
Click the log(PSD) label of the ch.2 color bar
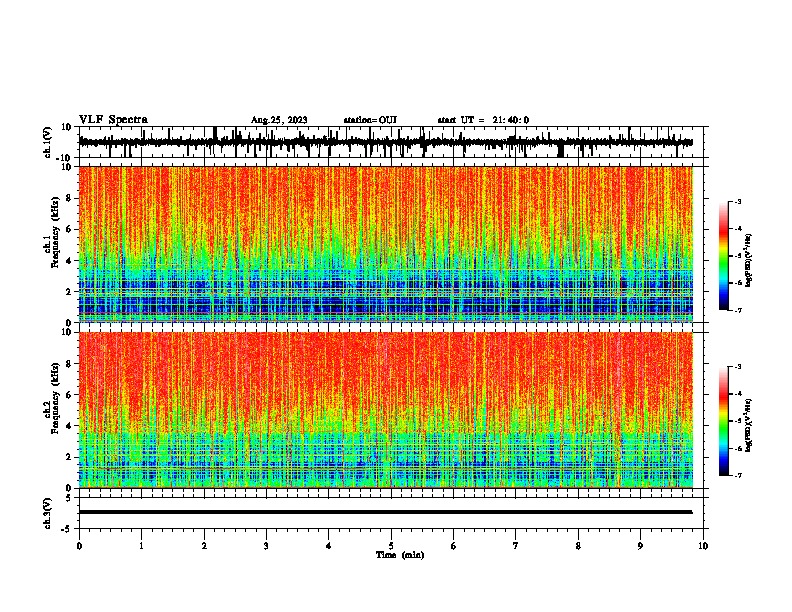[749, 425]
